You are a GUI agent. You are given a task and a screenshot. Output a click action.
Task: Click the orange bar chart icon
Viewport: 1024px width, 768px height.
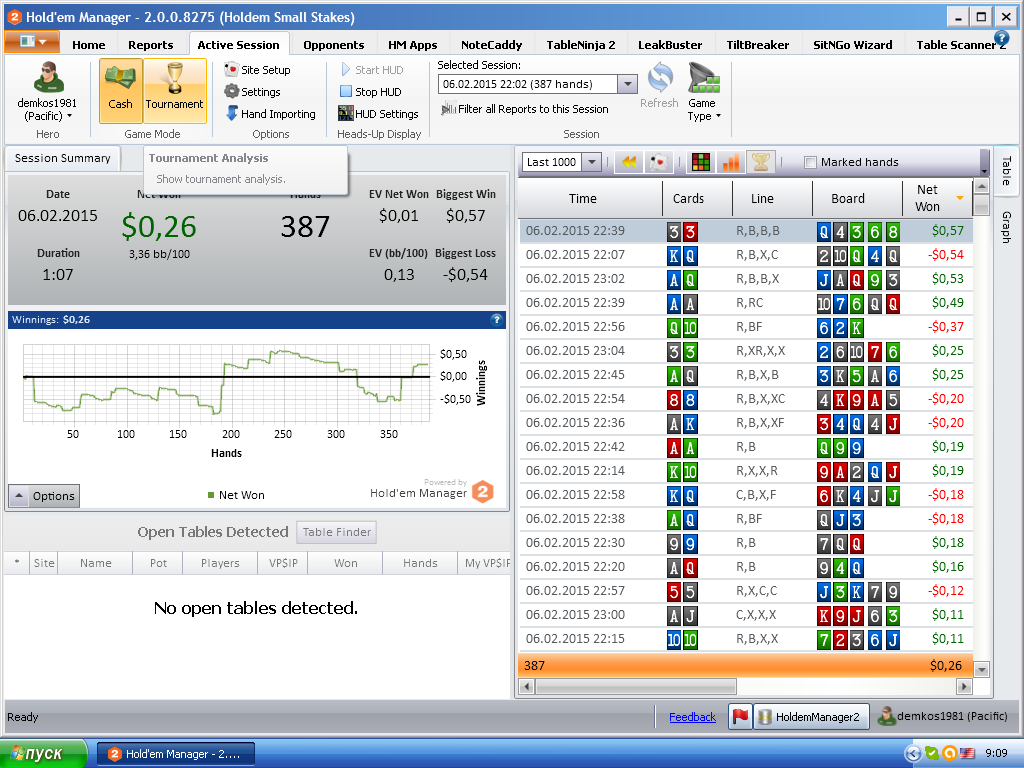(x=731, y=161)
